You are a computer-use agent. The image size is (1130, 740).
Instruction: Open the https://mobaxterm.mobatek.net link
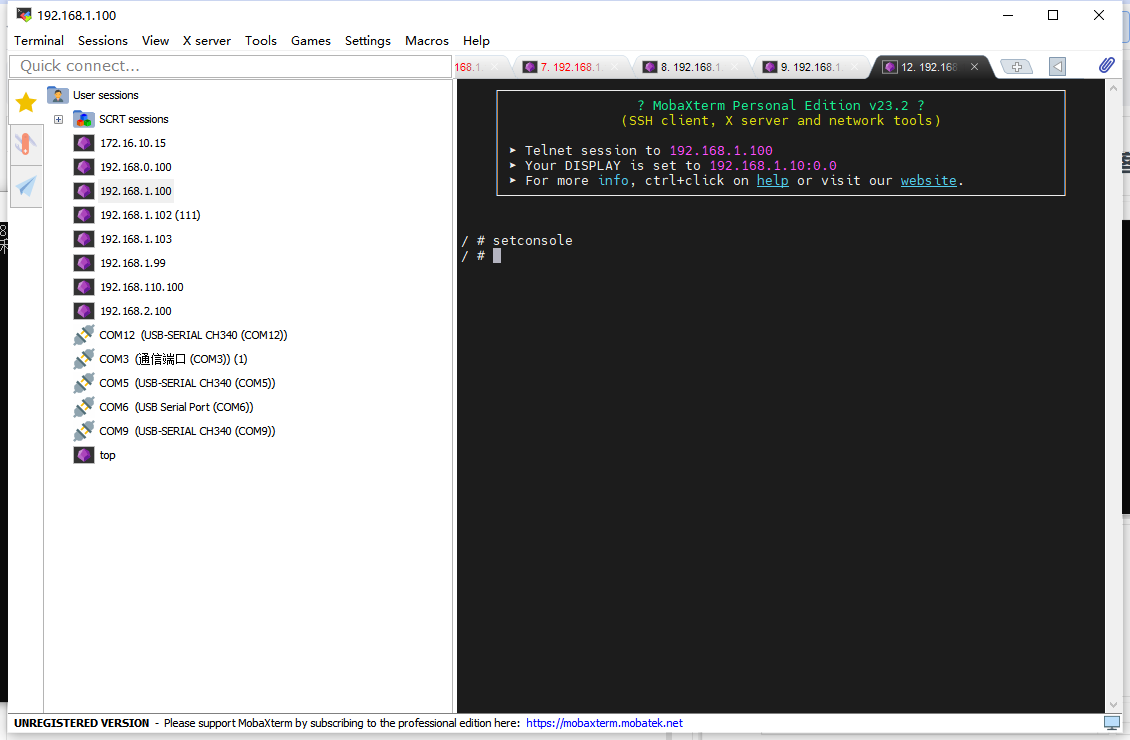point(604,723)
